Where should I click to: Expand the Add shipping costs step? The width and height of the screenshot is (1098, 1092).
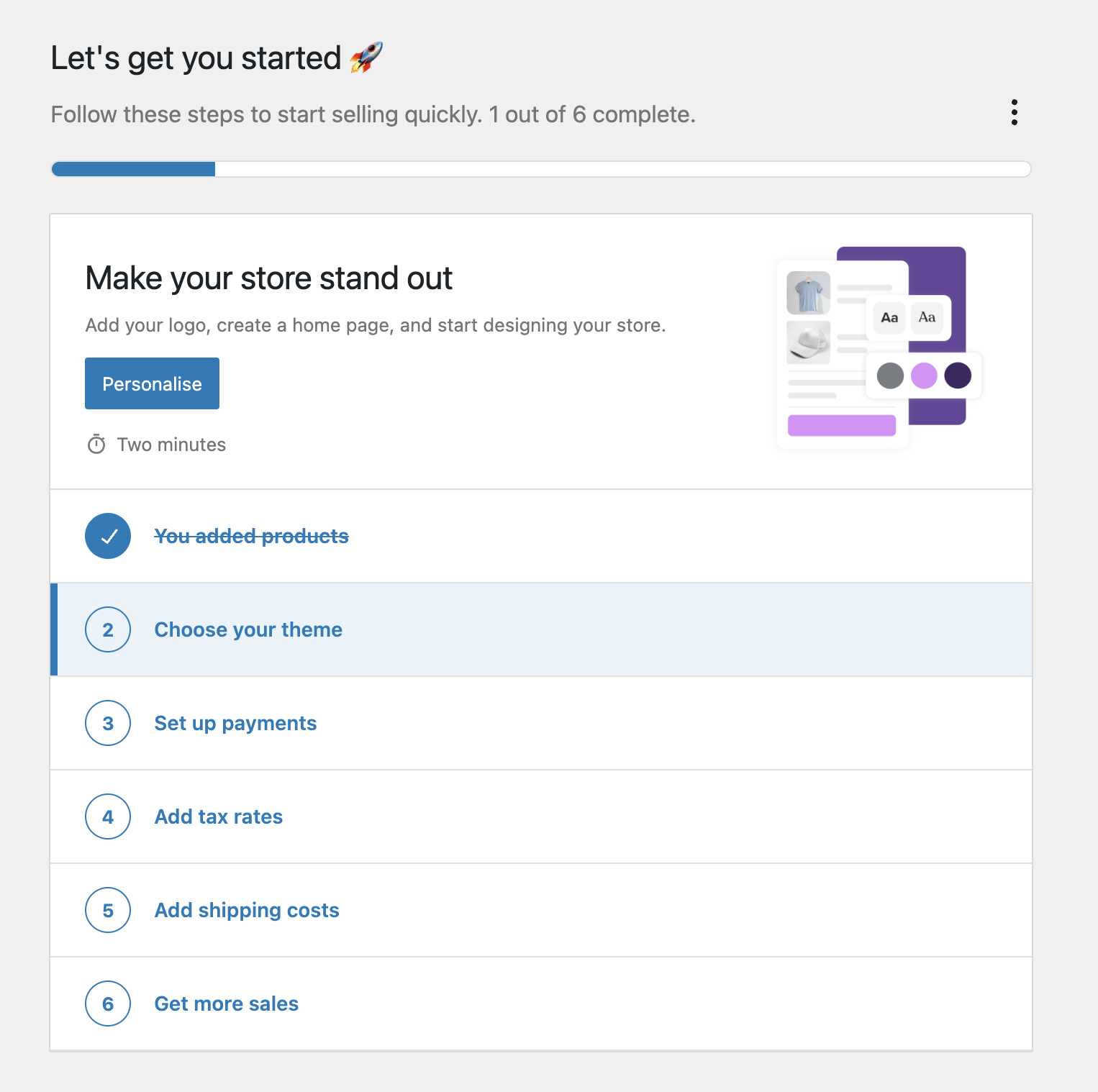pos(246,910)
